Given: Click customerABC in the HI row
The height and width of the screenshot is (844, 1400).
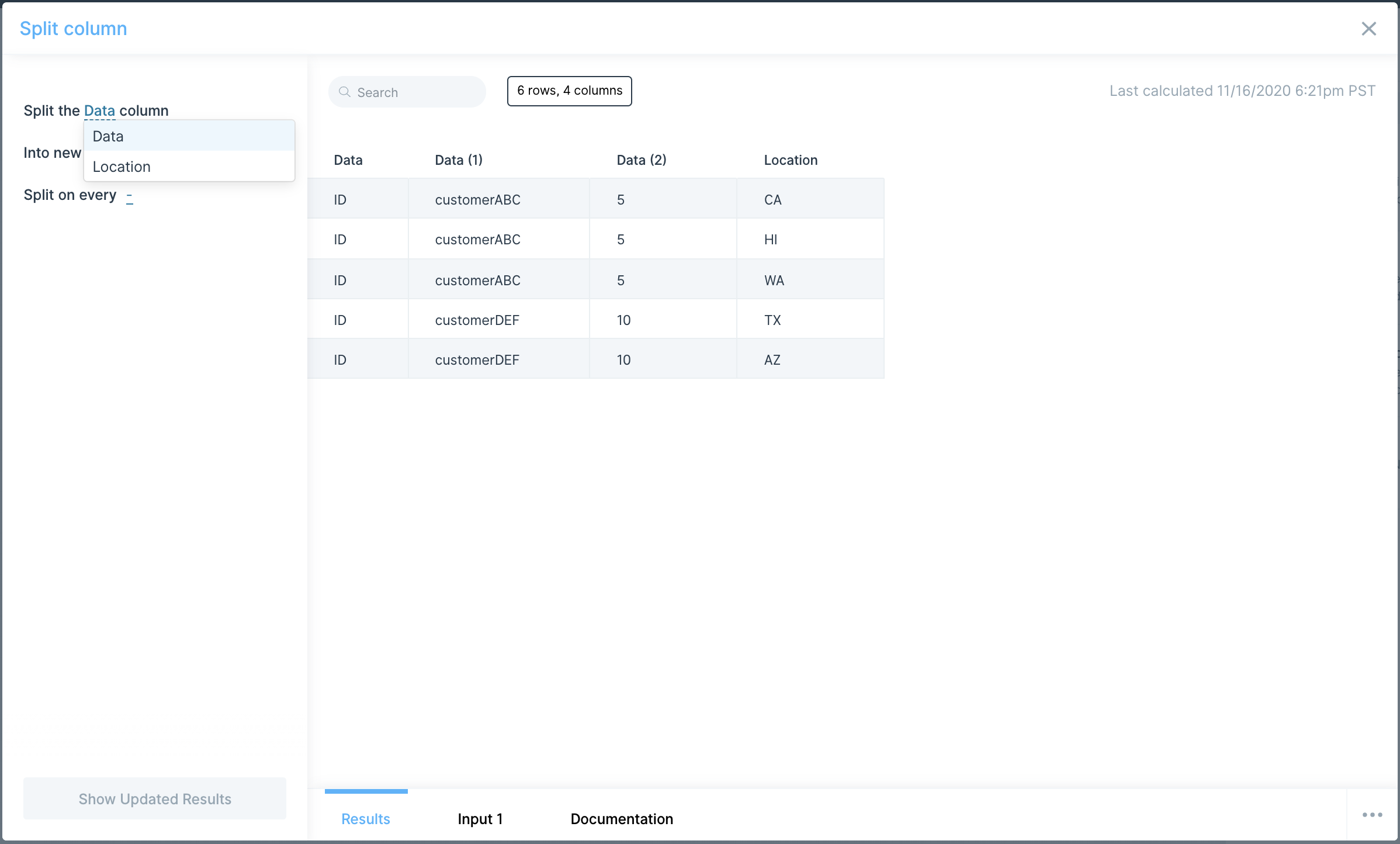Looking at the screenshot, I should point(499,239).
